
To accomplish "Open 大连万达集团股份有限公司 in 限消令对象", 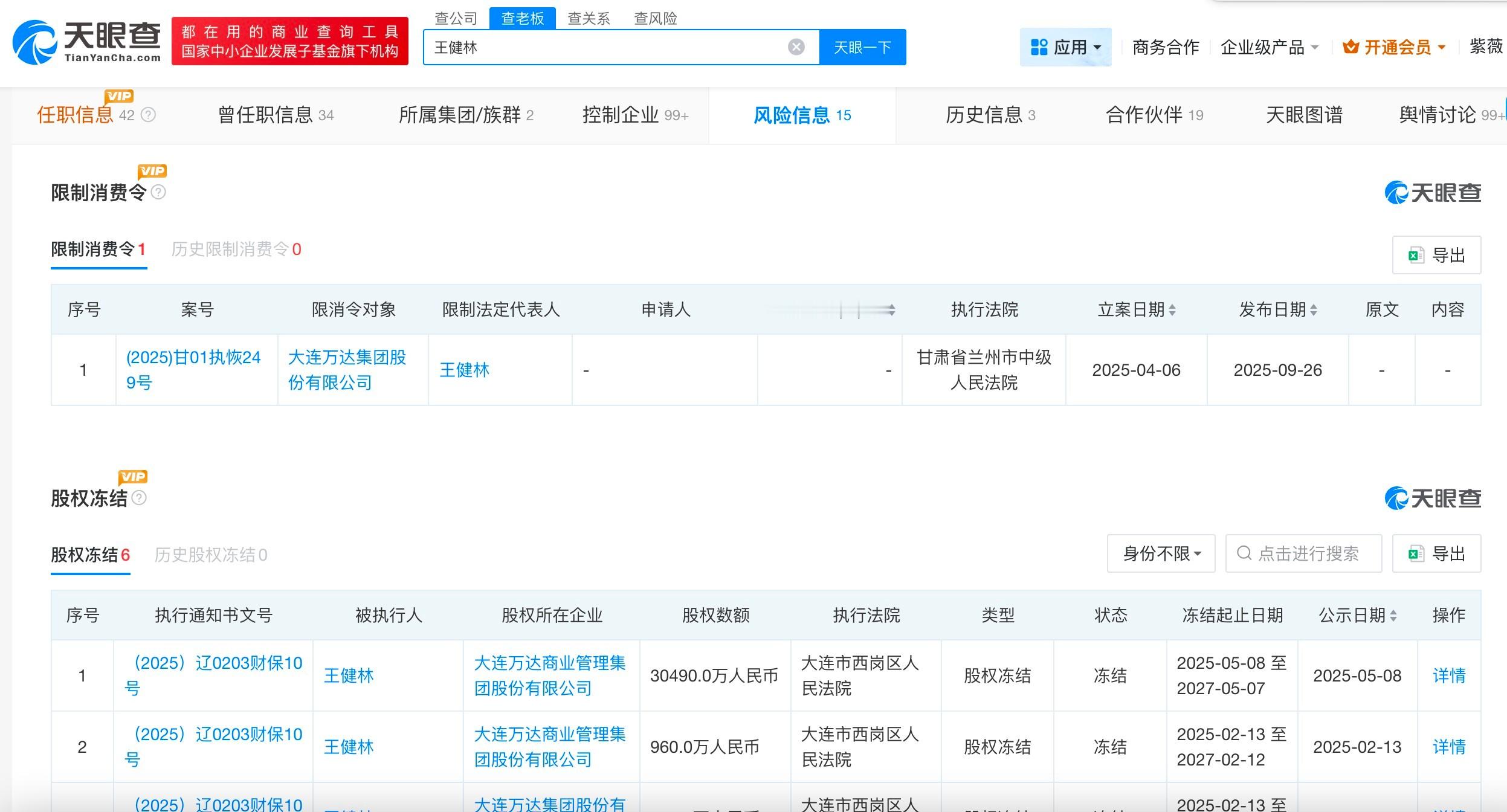I will click(347, 370).
